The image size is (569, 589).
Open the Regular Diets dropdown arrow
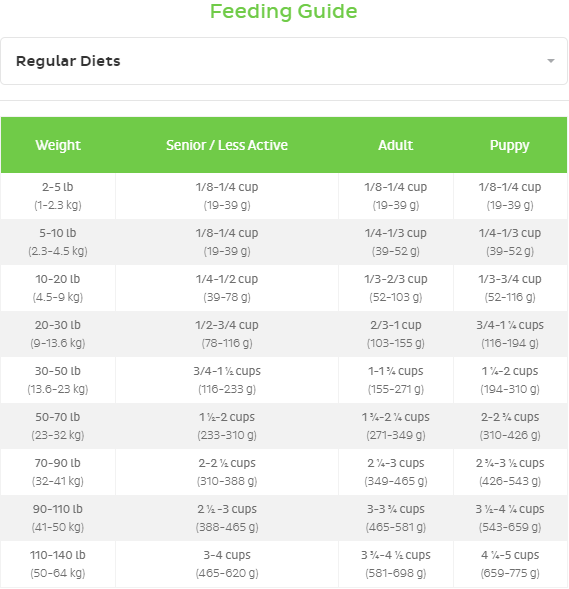pyautogui.click(x=551, y=61)
